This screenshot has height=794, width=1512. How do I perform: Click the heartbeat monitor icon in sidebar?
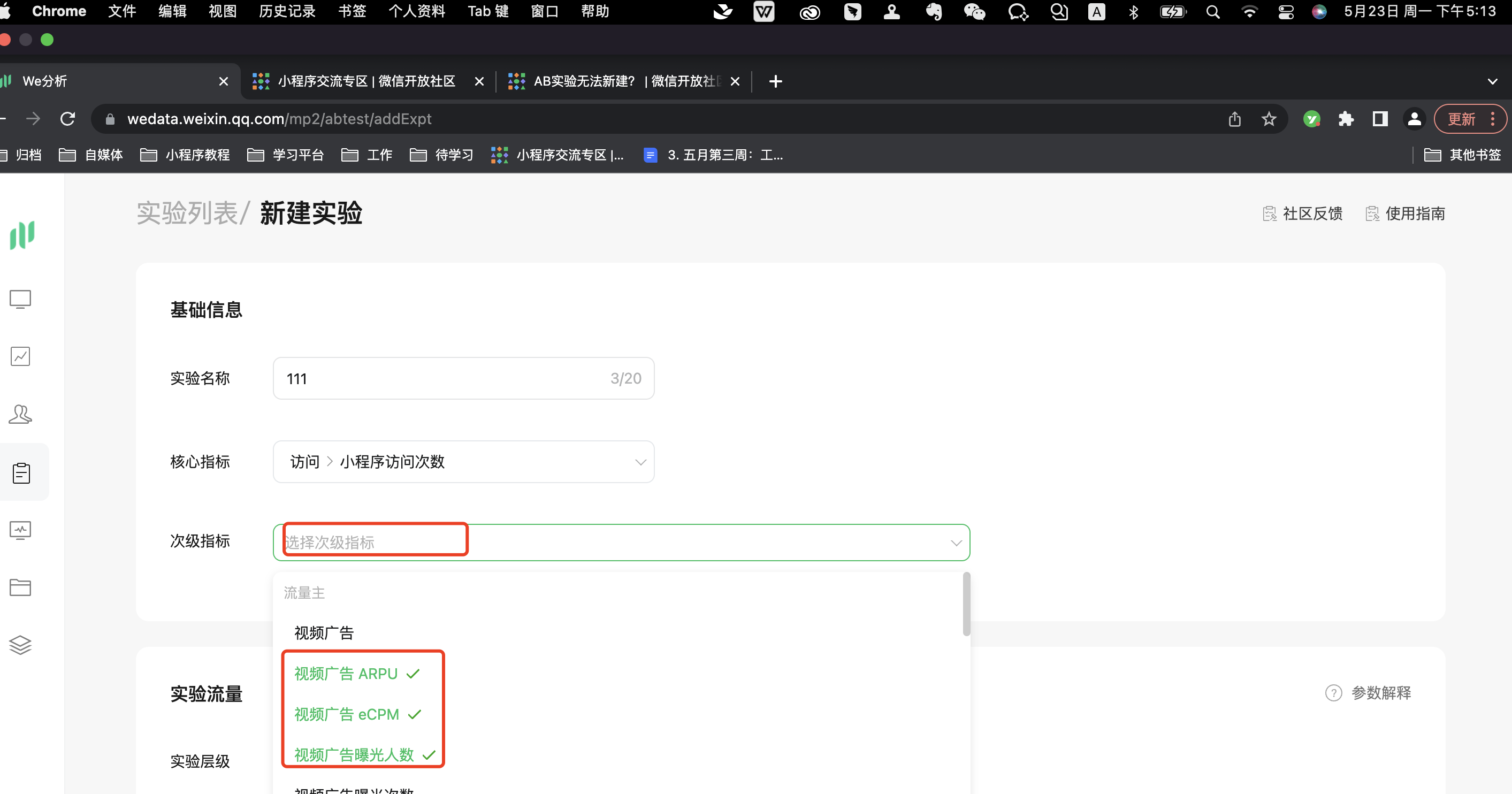click(20, 530)
